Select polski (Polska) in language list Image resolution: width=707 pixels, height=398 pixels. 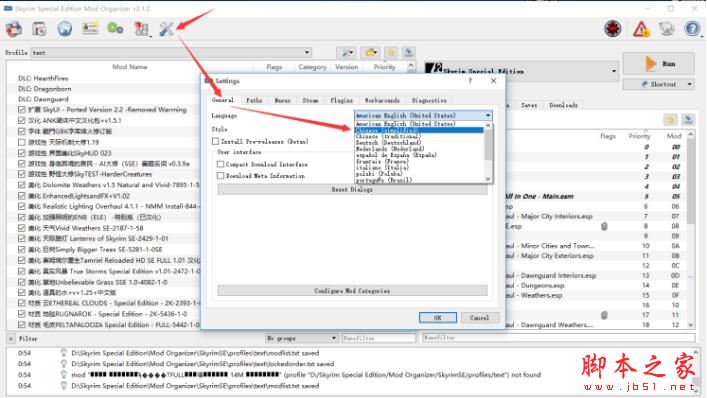coord(379,174)
